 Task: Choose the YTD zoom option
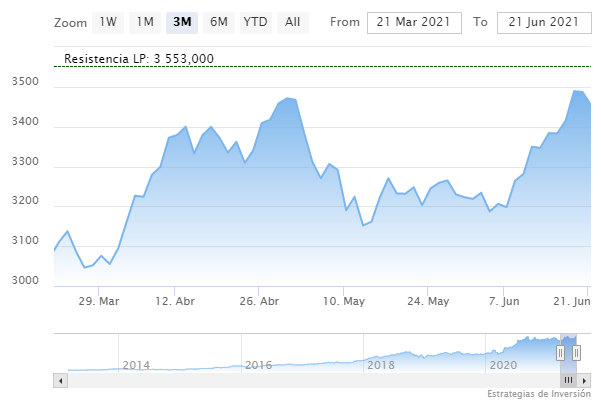coord(255,22)
